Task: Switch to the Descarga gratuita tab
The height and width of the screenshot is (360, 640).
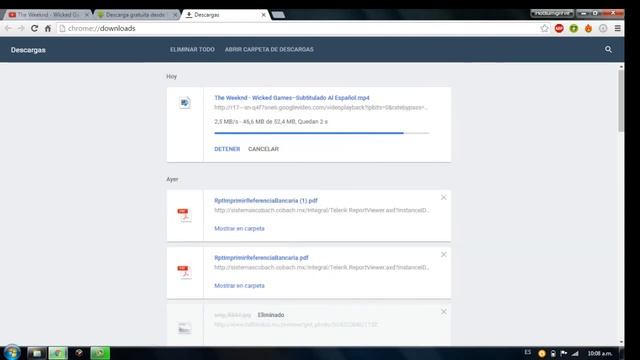Action: click(x=135, y=15)
